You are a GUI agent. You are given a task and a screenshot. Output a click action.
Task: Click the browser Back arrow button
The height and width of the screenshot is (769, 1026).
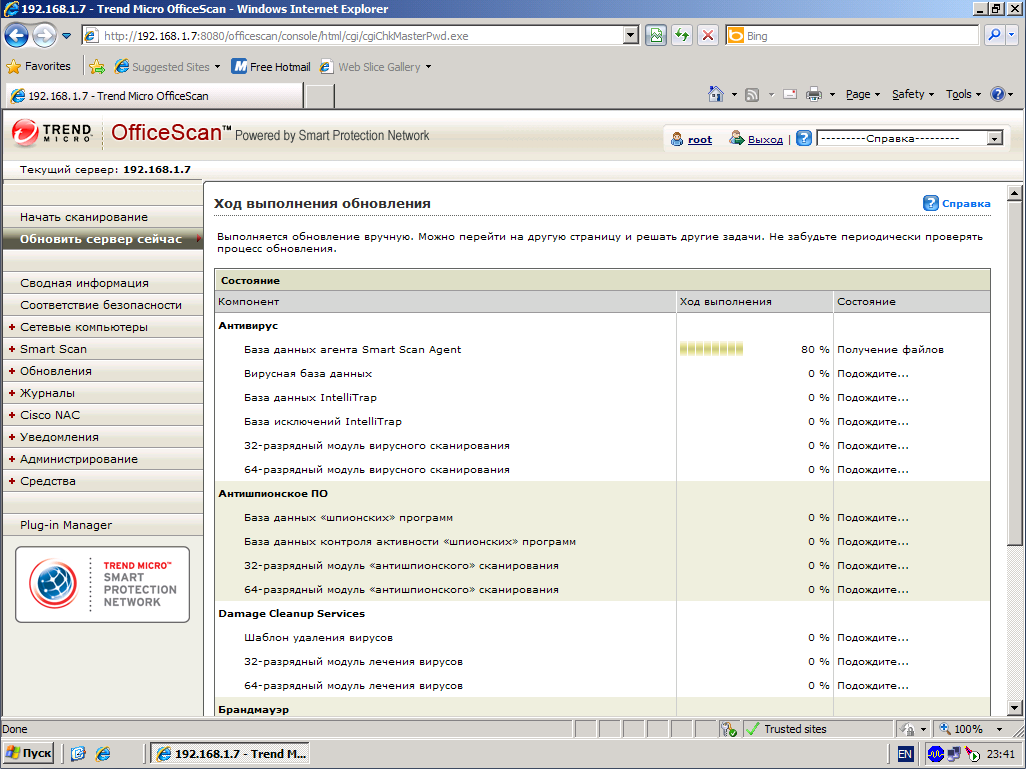tap(17, 35)
